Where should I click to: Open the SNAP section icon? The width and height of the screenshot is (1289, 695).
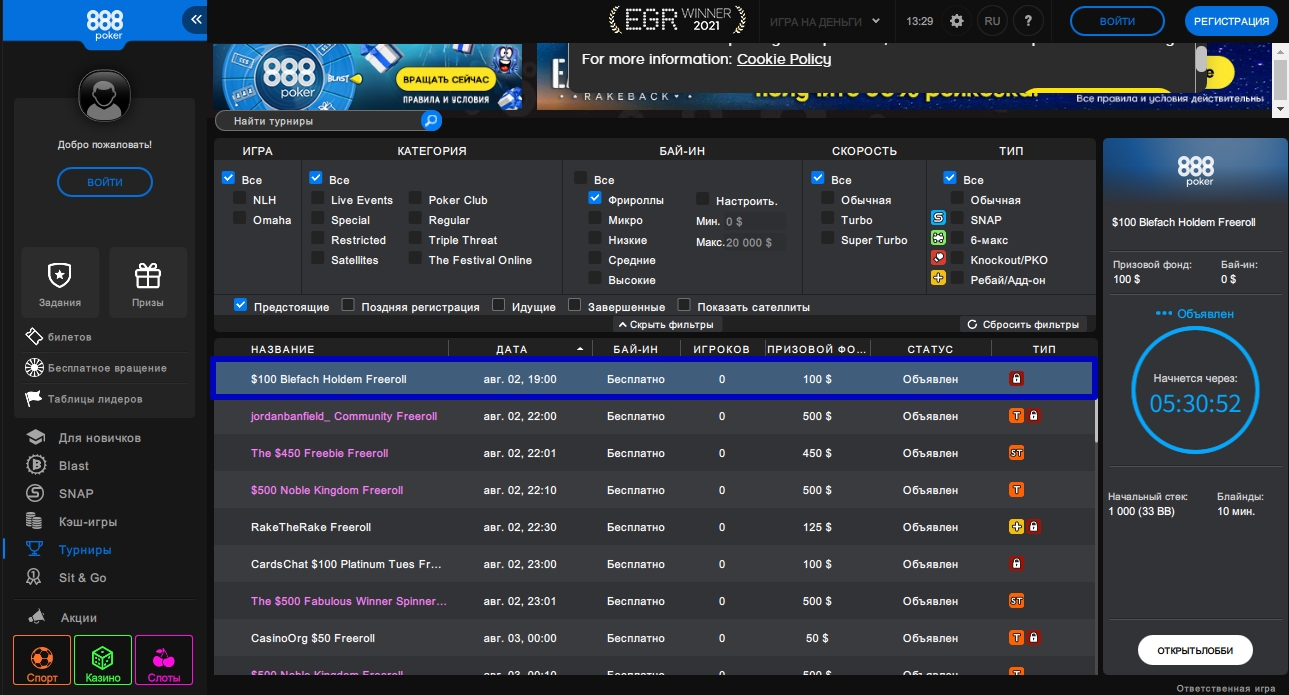(36, 494)
